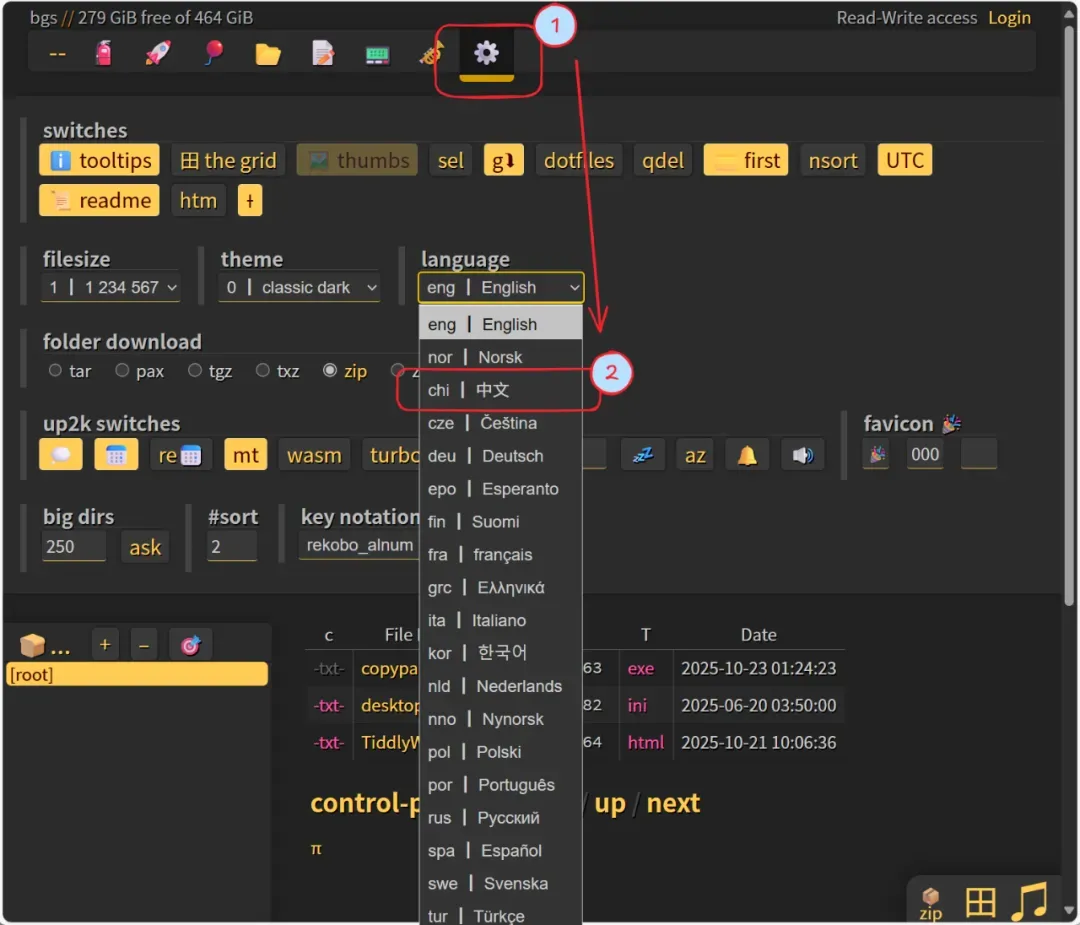Click the minus button in tree toolbar
The image size is (1080, 925).
(144, 645)
